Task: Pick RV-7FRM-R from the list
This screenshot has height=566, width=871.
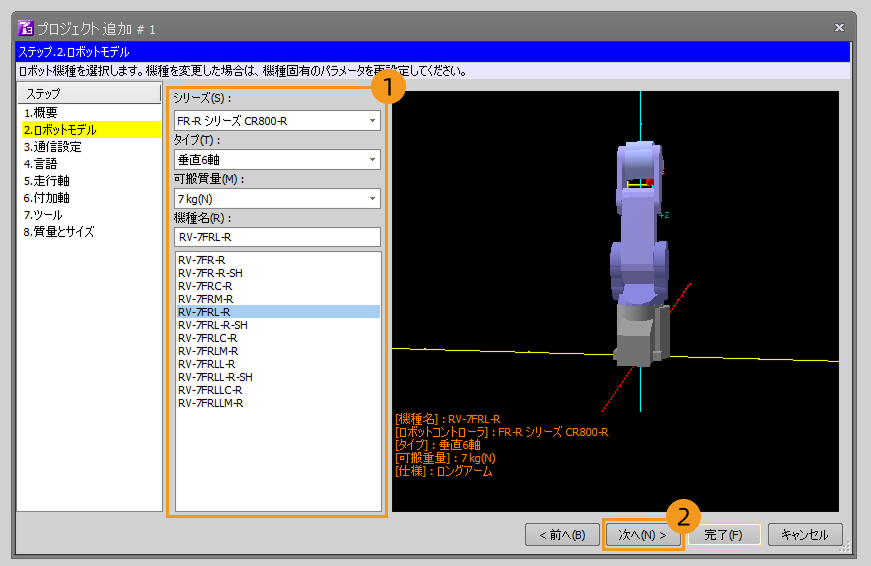Action: tap(204, 299)
